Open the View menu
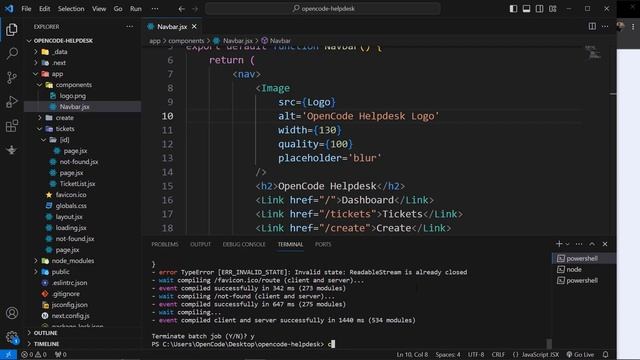This screenshot has height=360, width=640. click(x=99, y=9)
